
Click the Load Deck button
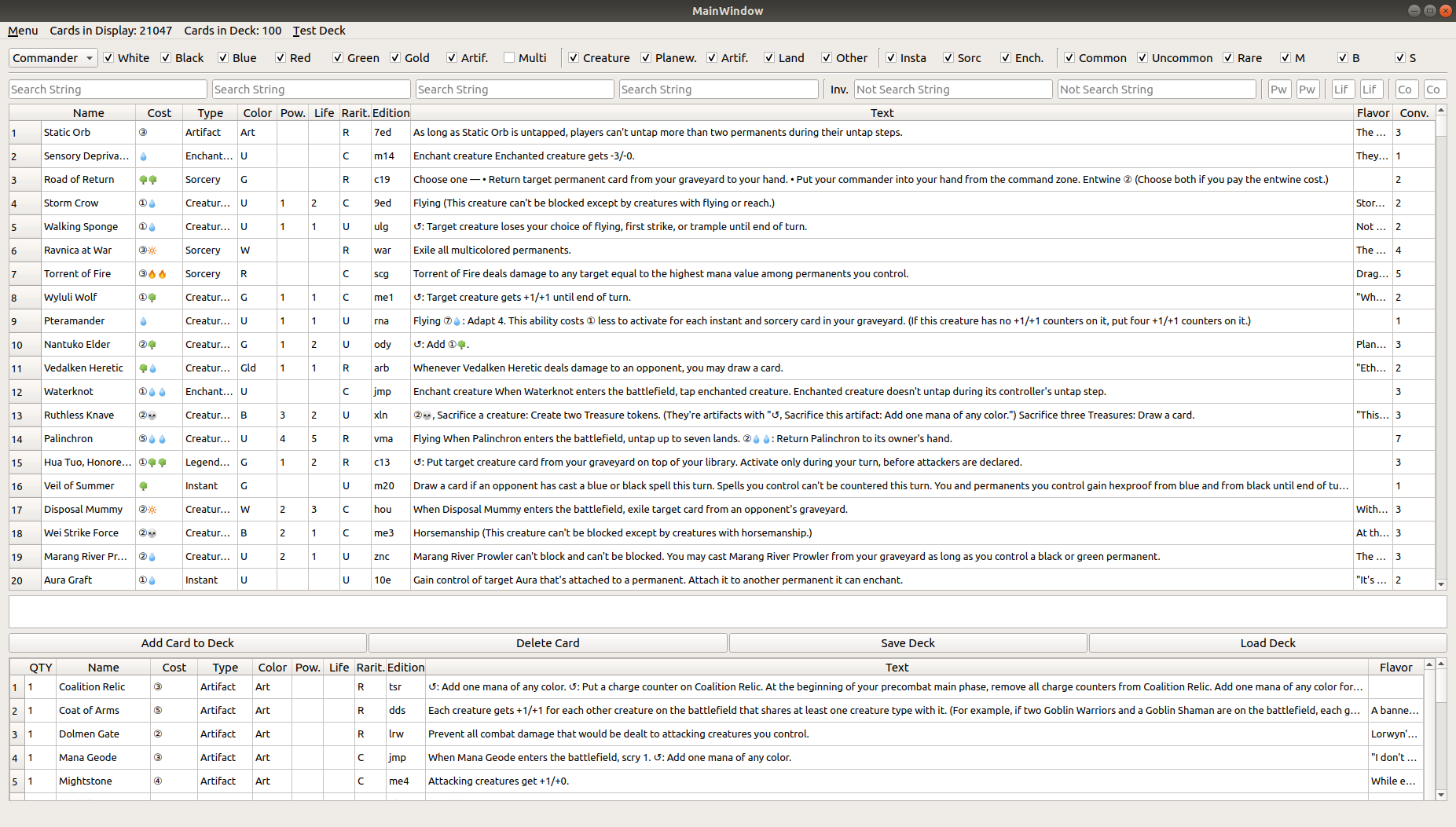(1267, 643)
